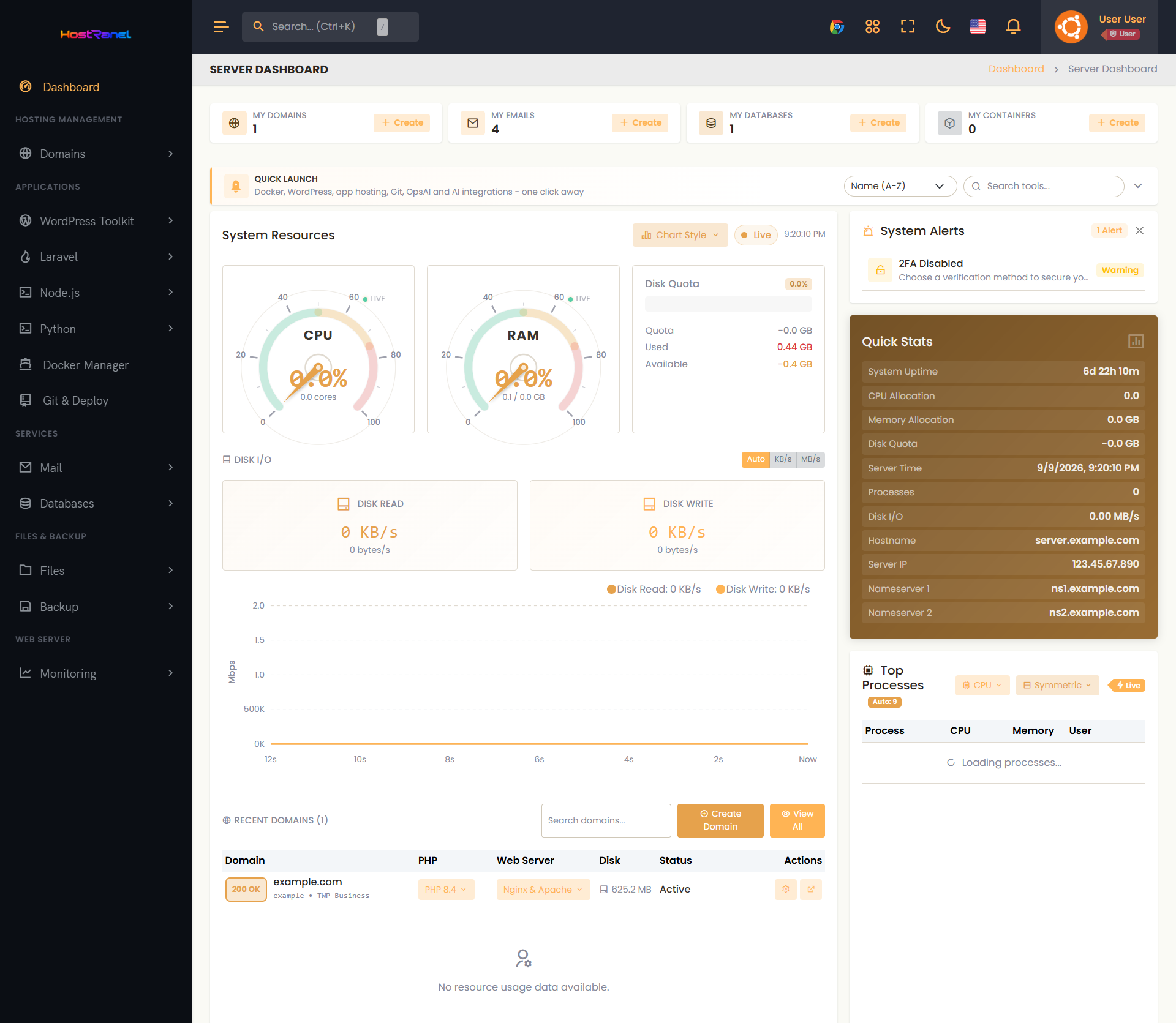Expand the WordPress Toolkit sidebar menu
Viewport: 1176px width, 1023px height.
click(x=96, y=221)
